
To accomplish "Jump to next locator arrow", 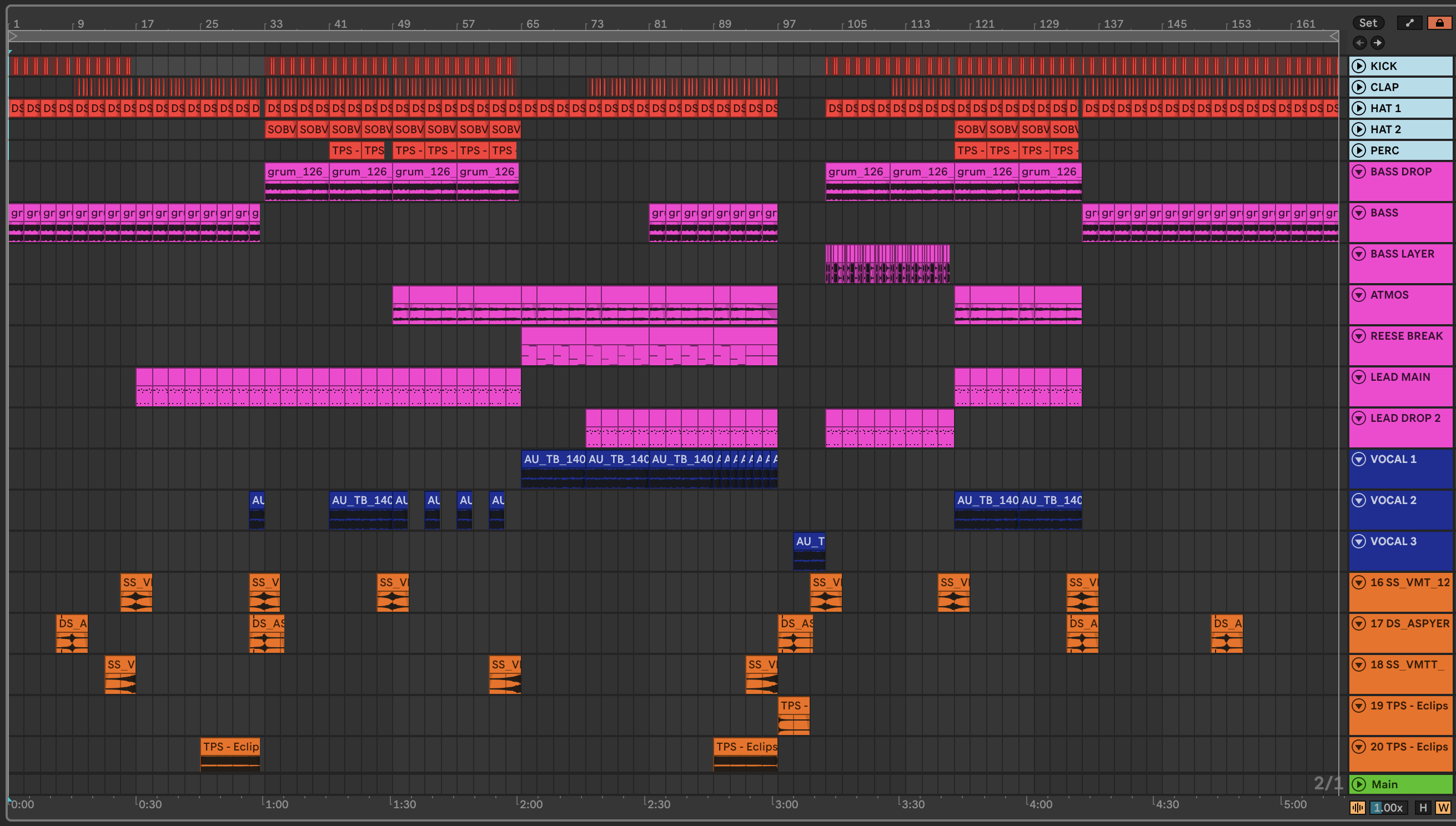I will click(x=1378, y=43).
